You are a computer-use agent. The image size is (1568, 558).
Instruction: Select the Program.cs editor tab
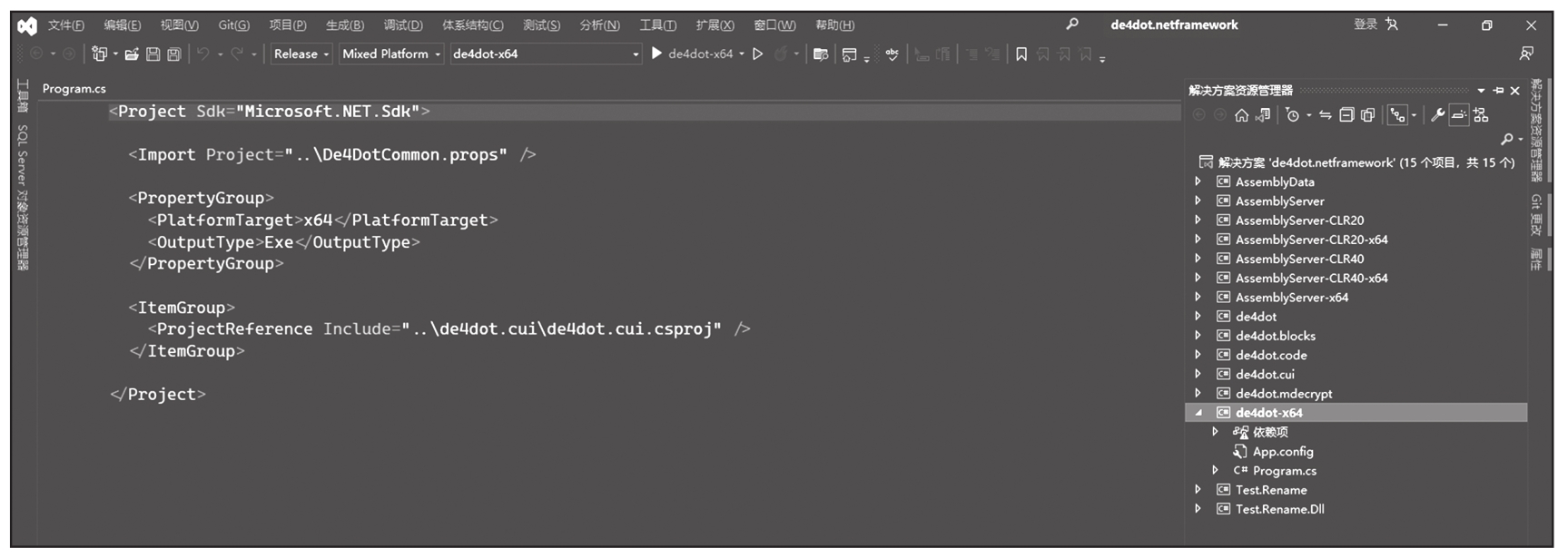[74, 89]
